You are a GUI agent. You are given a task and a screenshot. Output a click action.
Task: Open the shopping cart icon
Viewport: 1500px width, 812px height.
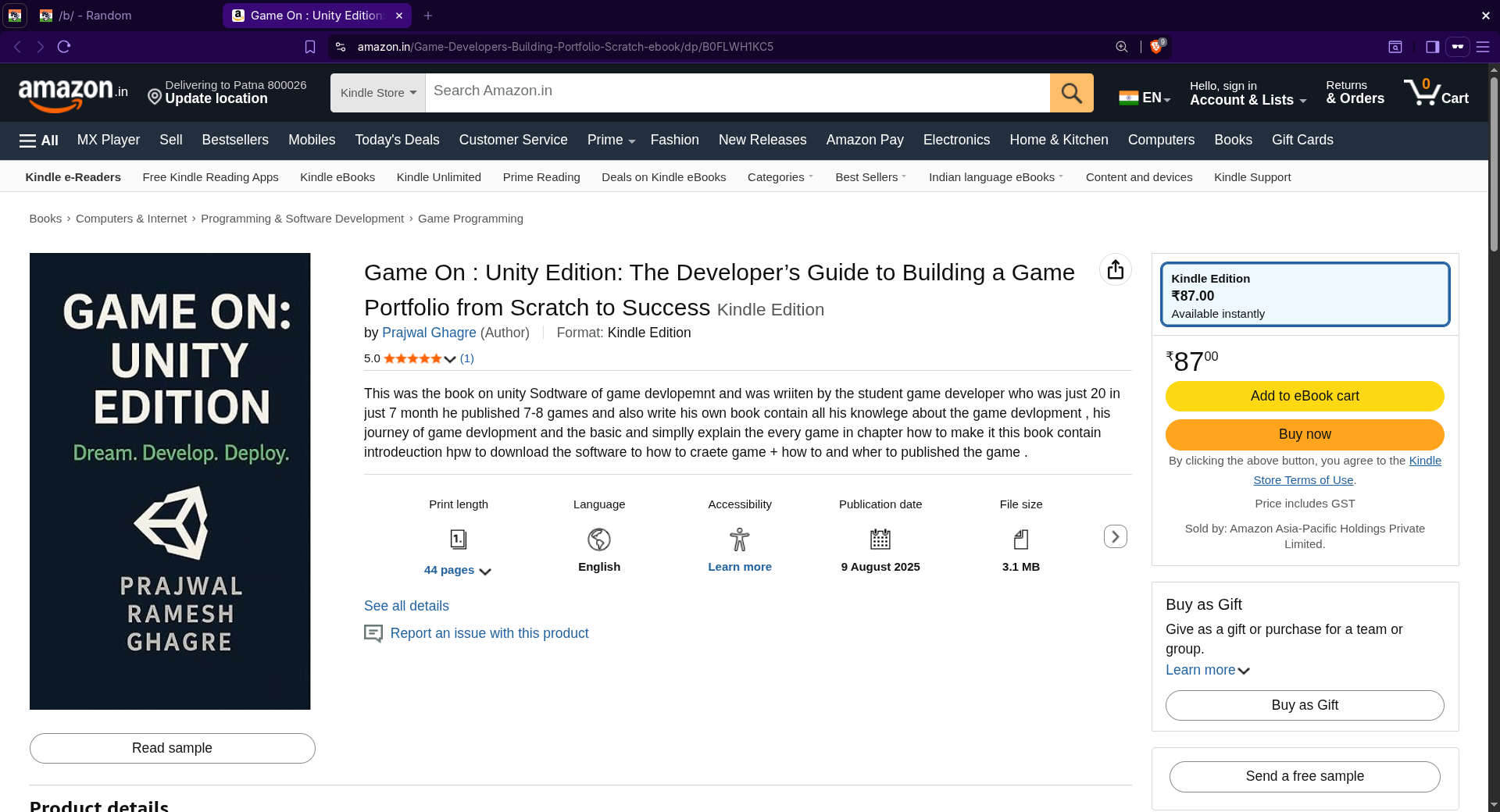point(1435,92)
